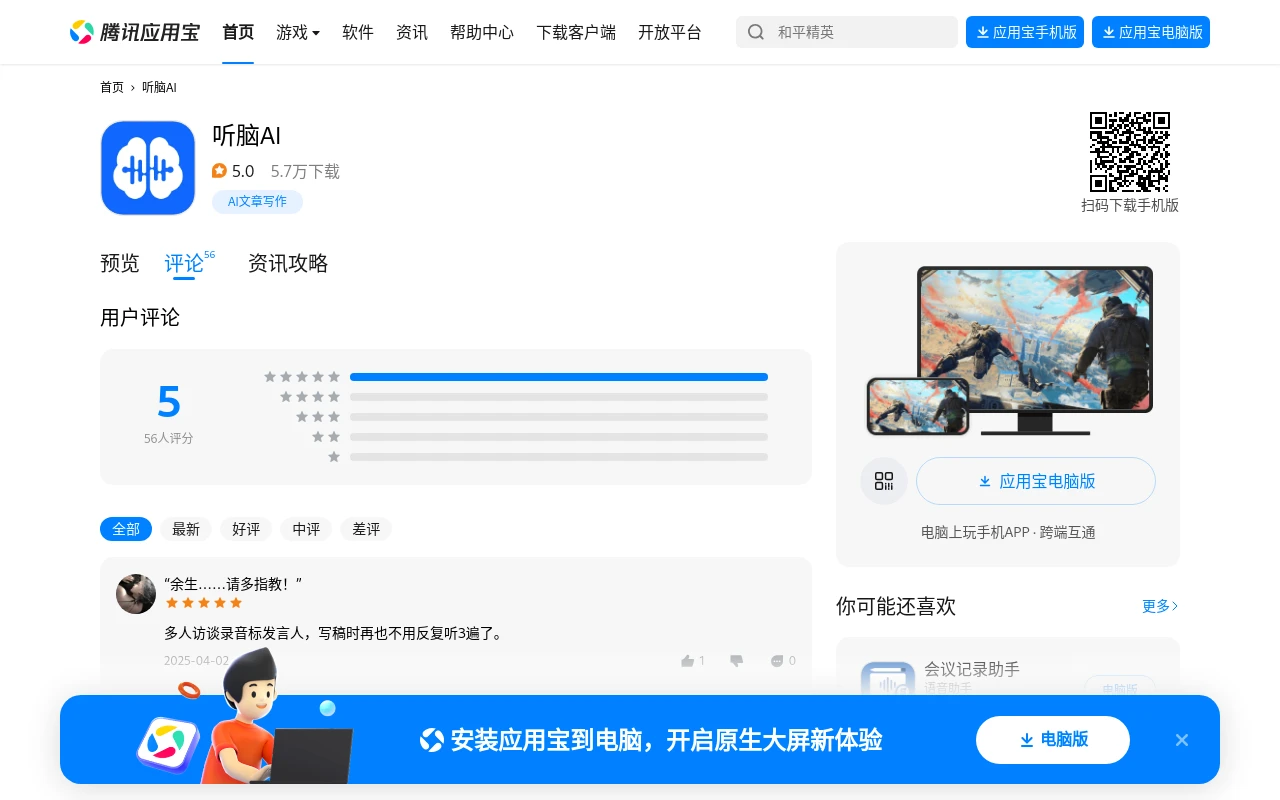This screenshot has width=1280, height=800.
Task: Click the Tencent AppStore logo icon
Action: tap(83, 31)
